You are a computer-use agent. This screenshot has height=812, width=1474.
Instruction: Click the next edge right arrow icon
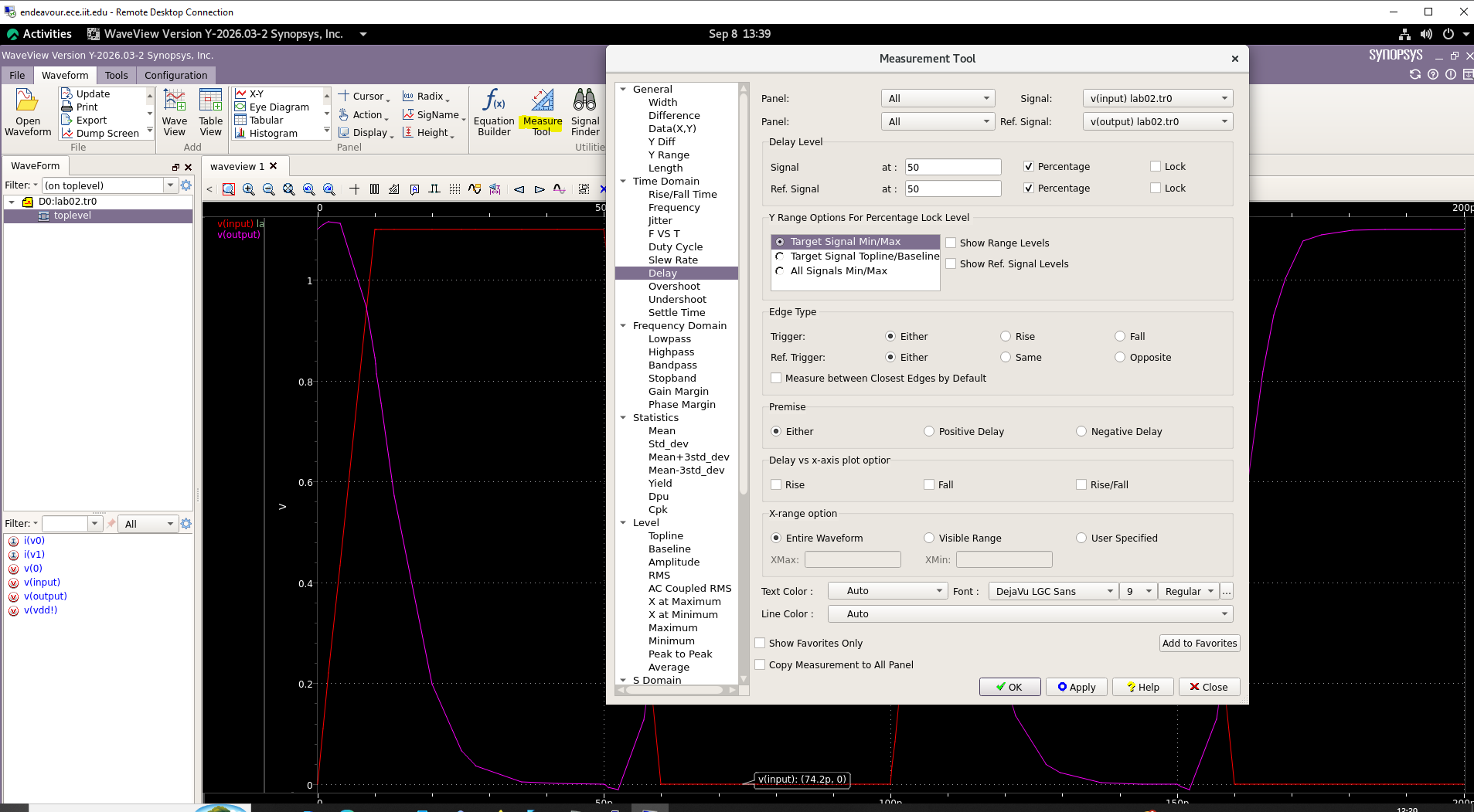click(540, 189)
